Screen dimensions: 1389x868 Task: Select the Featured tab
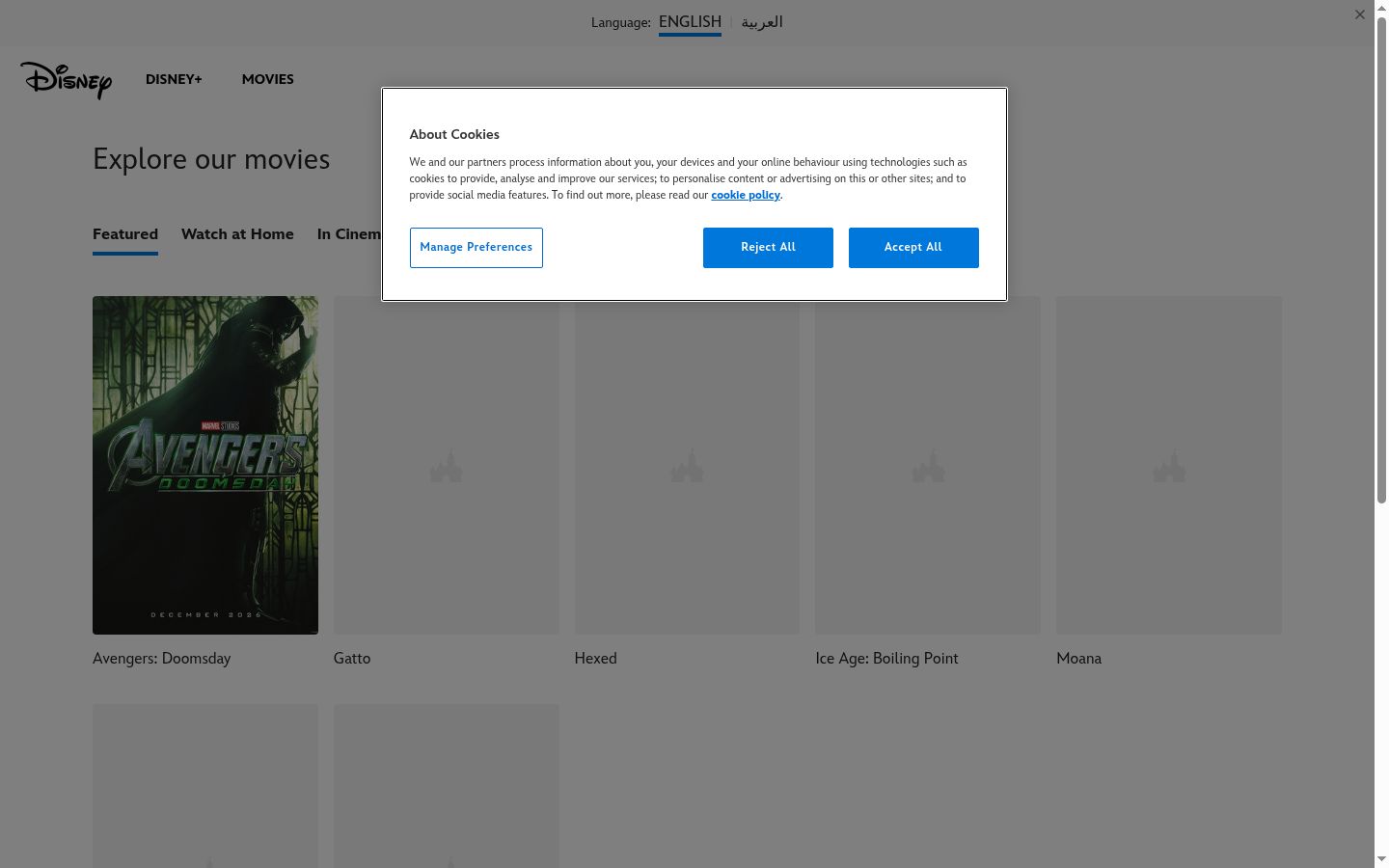click(125, 234)
